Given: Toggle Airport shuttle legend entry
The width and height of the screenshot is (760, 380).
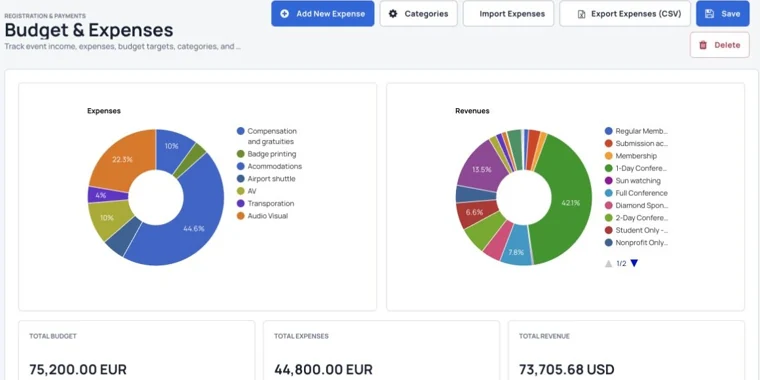Looking at the screenshot, I should point(266,179).
